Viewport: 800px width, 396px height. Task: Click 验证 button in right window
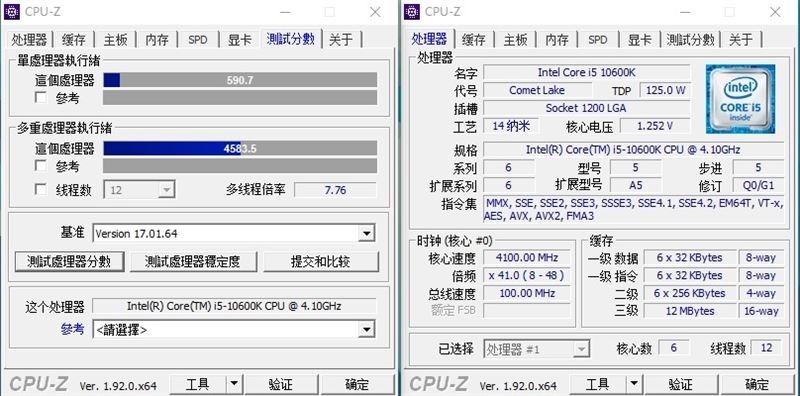coord(680,384)
